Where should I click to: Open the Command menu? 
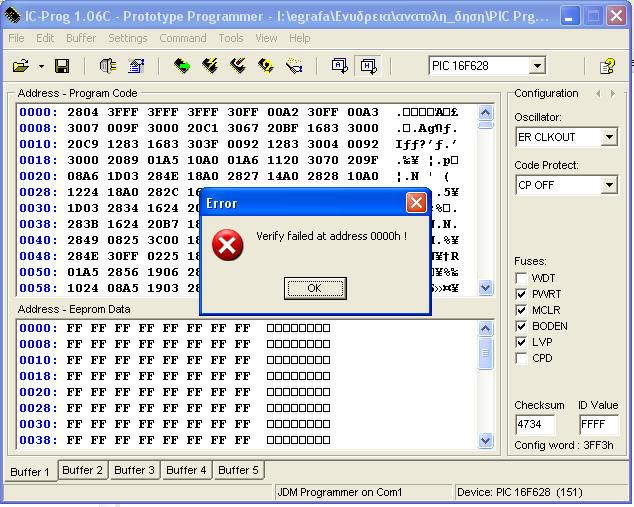coord(182,38)
